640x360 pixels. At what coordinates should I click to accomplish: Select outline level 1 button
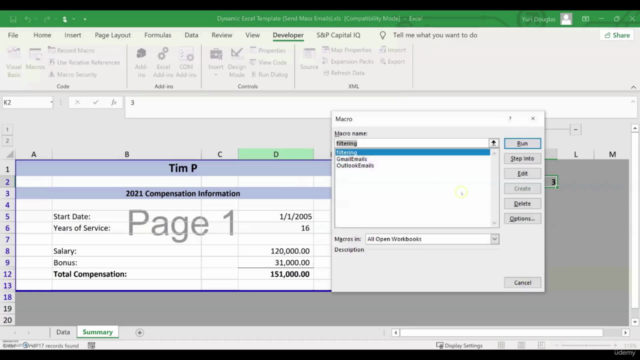pyautogui.click(x=7, y=129)
